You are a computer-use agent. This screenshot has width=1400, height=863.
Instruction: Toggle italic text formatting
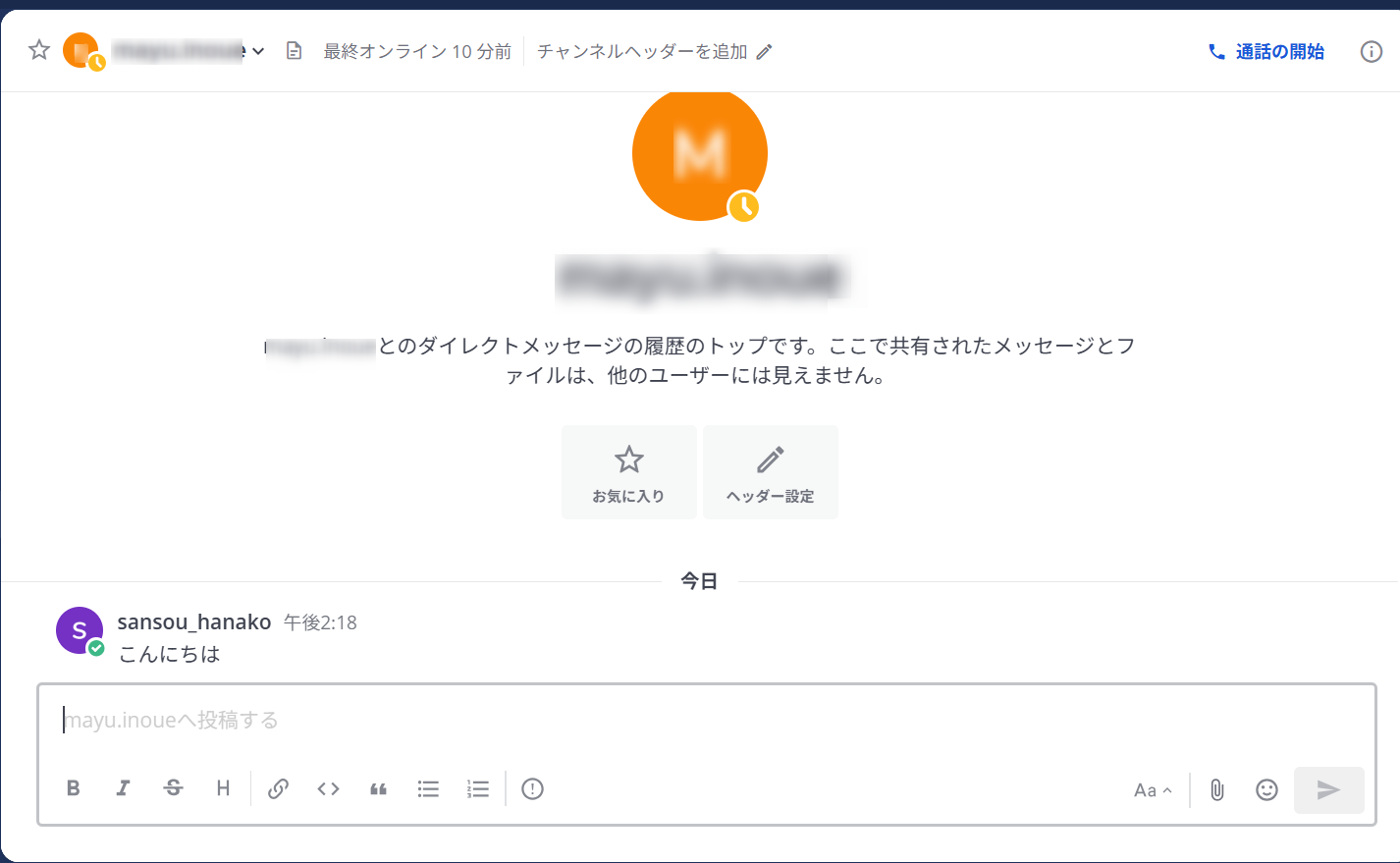tap(123, 788)
